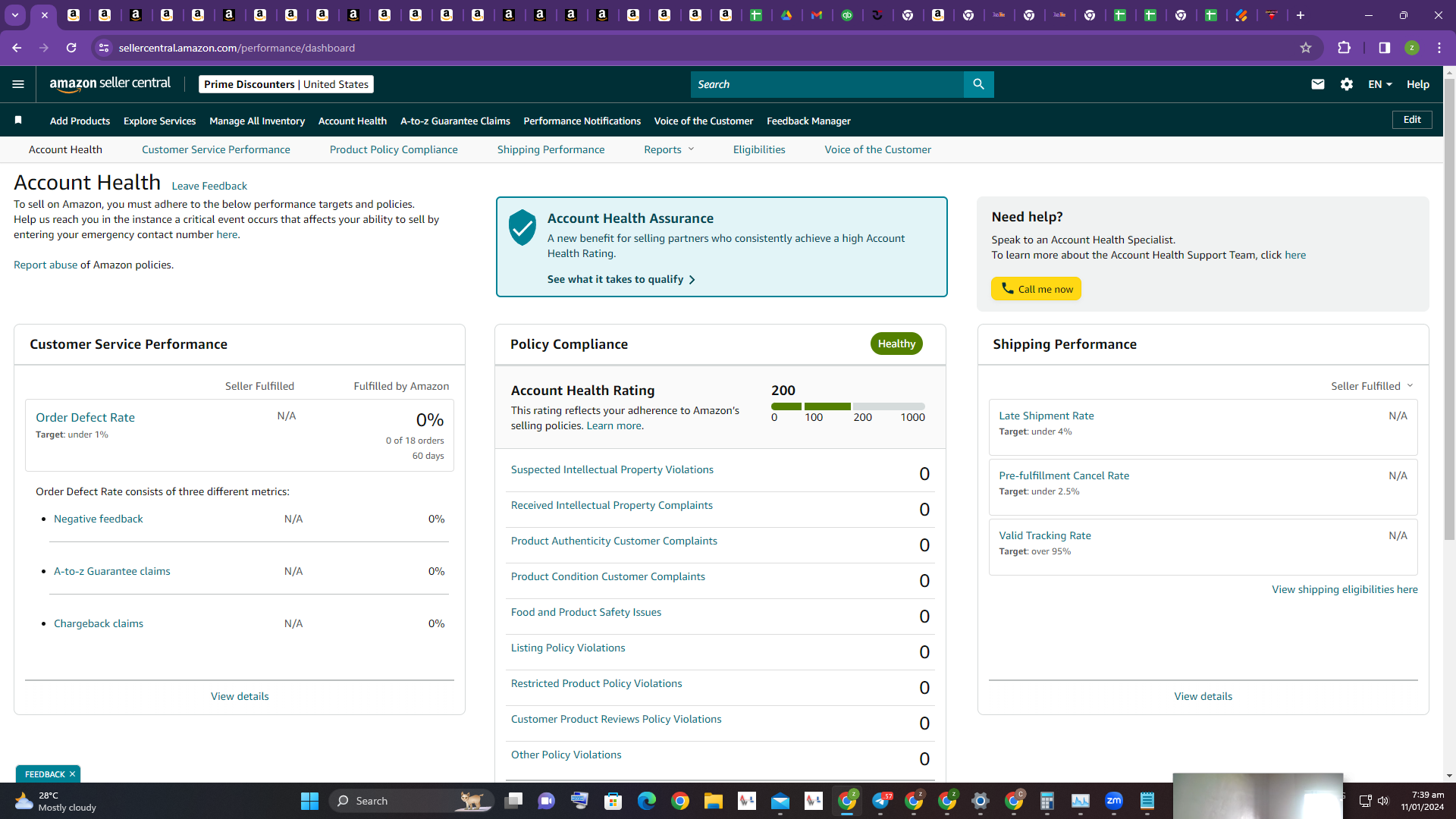The height and width of the screenshot is (819, 1456).
Task: Open the Order Defect Rate link
Action: [x=85, y=417]
